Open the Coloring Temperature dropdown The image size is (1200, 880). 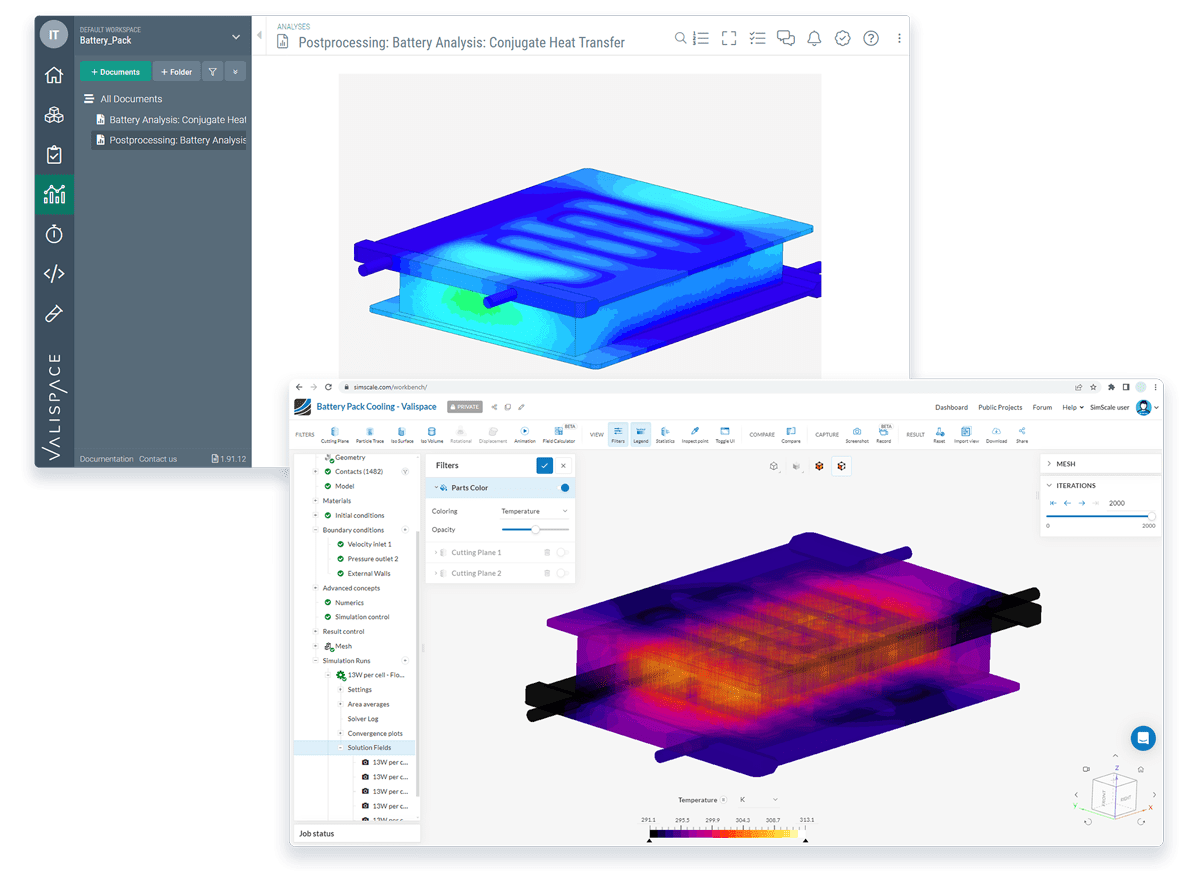(534, 511)
